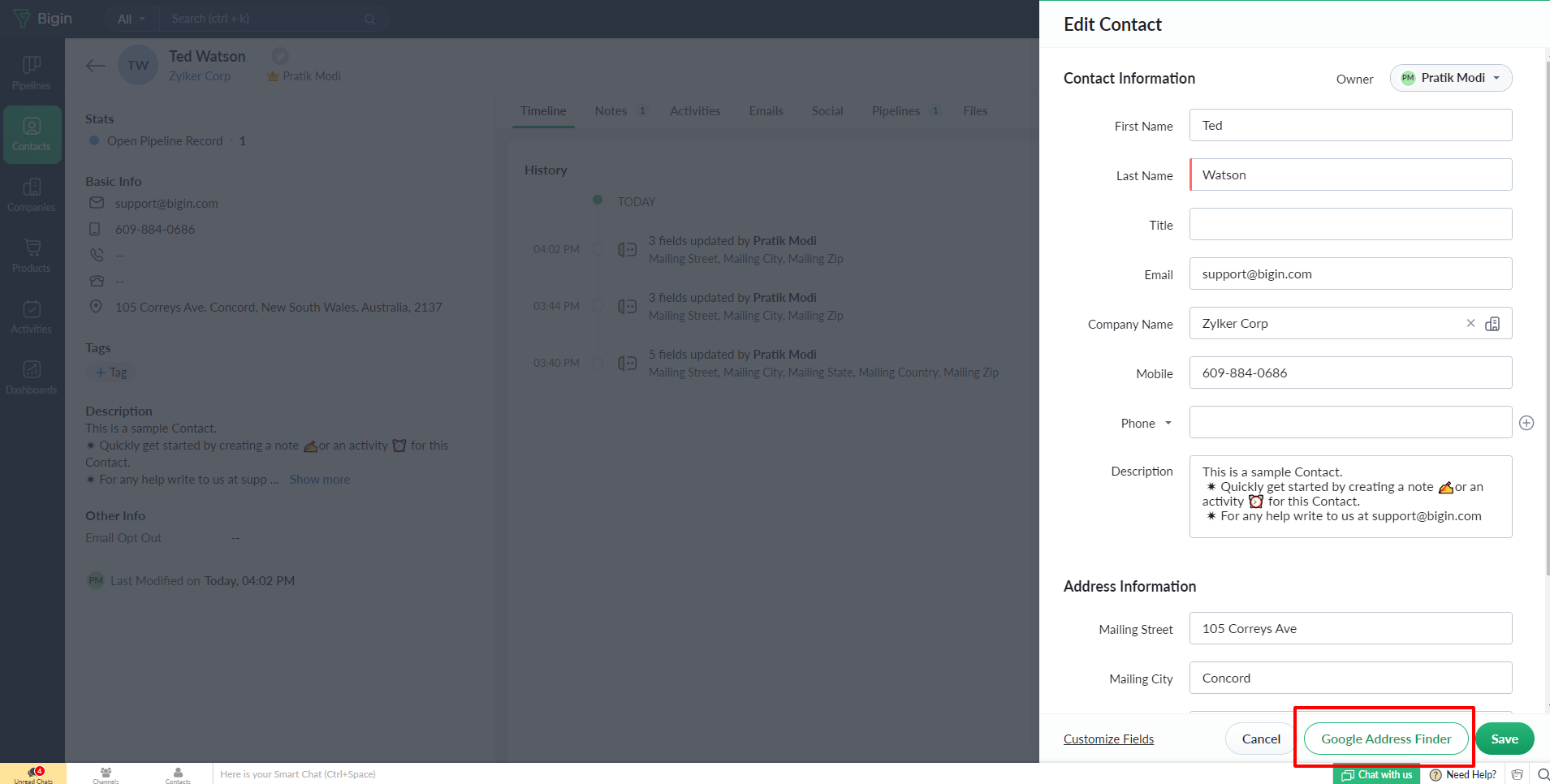Screen dimensions: 1550x784
Task: Open the company lookup icon in the Company Name field
Action: coord(1492,324)
